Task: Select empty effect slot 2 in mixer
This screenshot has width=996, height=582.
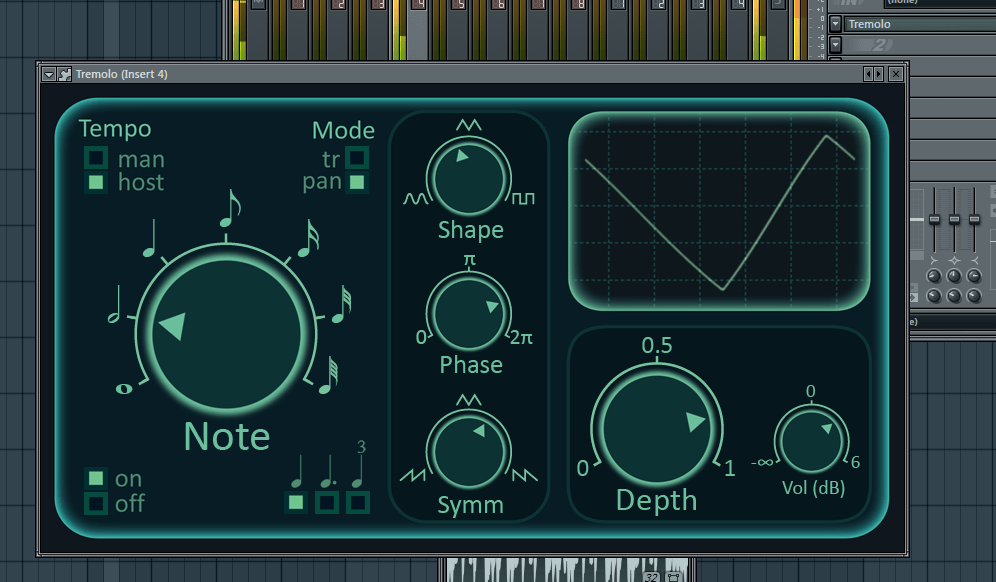Action: pos(920,44)
